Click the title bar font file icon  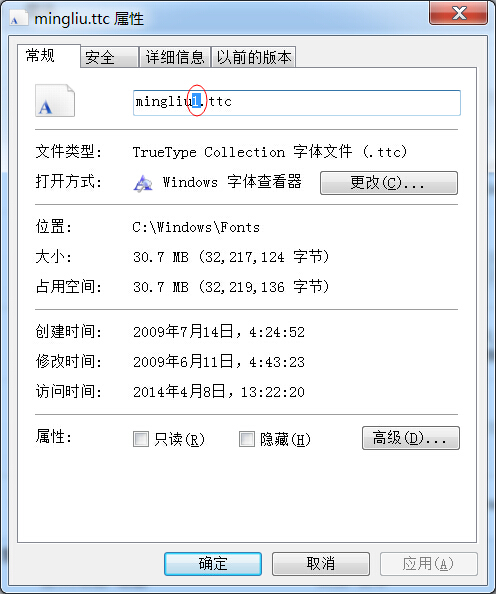tap(18, 18)
